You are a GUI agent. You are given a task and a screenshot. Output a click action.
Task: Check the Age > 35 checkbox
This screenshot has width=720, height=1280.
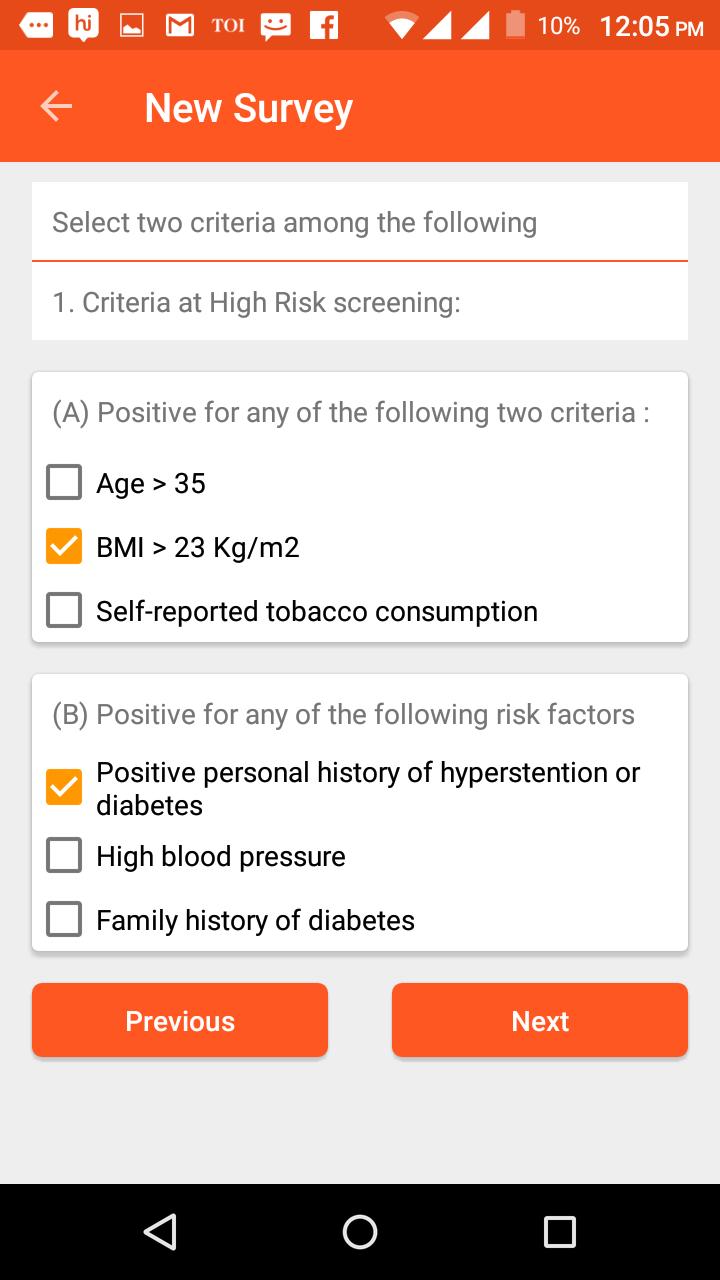(64, 483)
